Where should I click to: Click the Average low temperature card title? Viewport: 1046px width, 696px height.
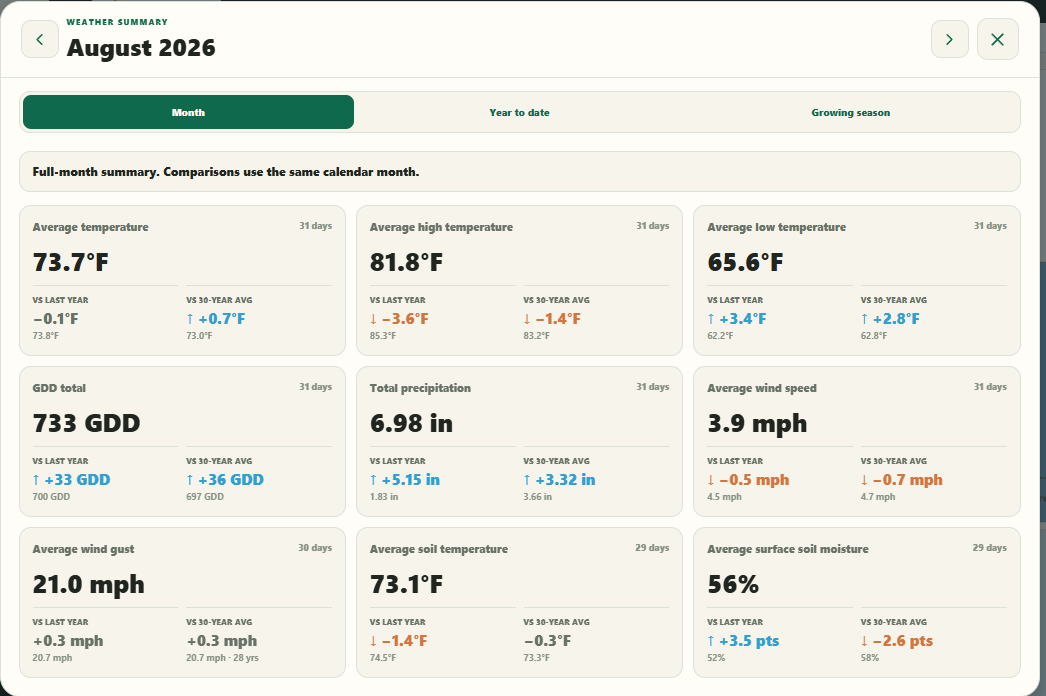click(776, 227)
